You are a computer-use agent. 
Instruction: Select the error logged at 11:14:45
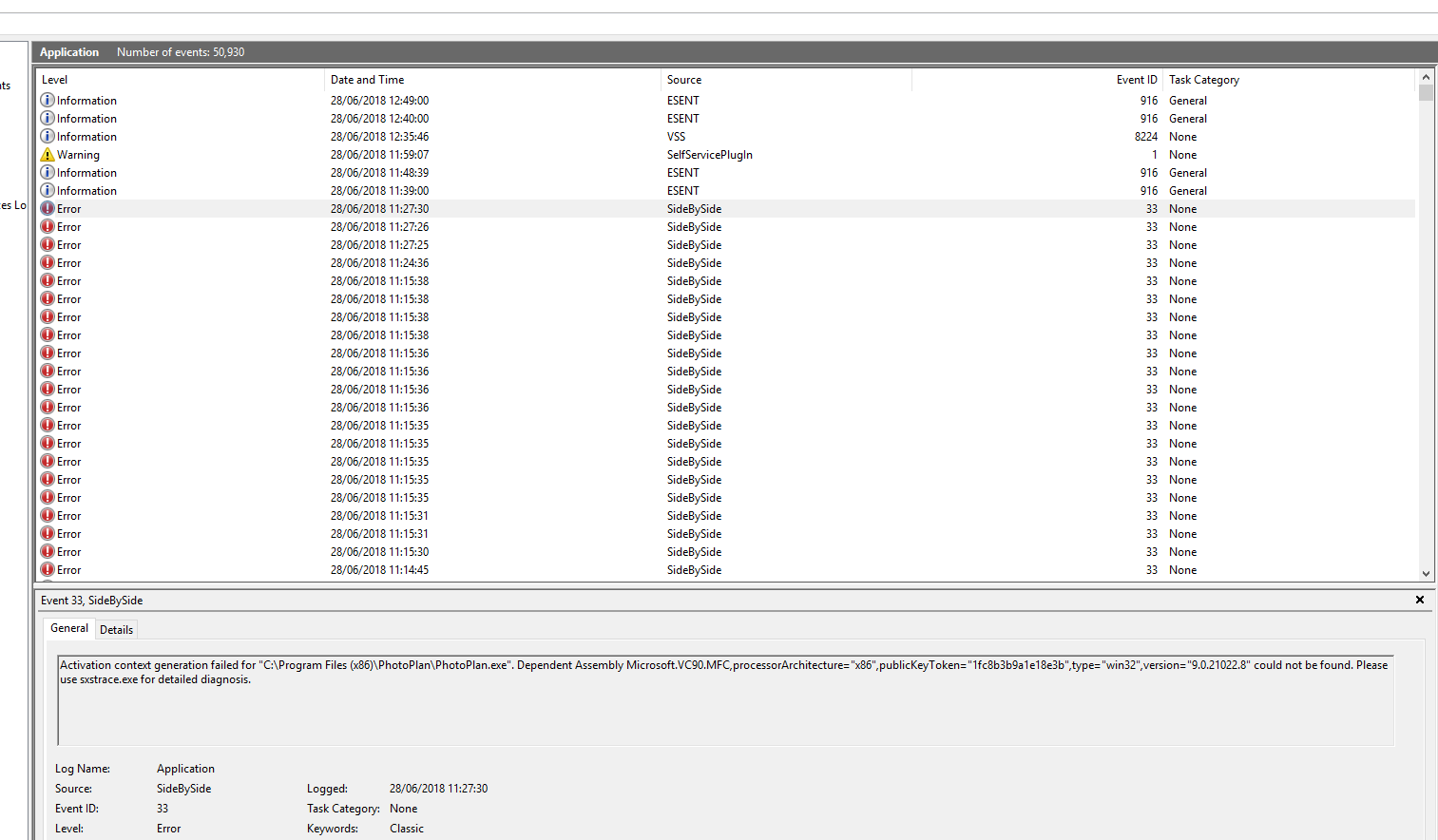[x=726, y=569]
